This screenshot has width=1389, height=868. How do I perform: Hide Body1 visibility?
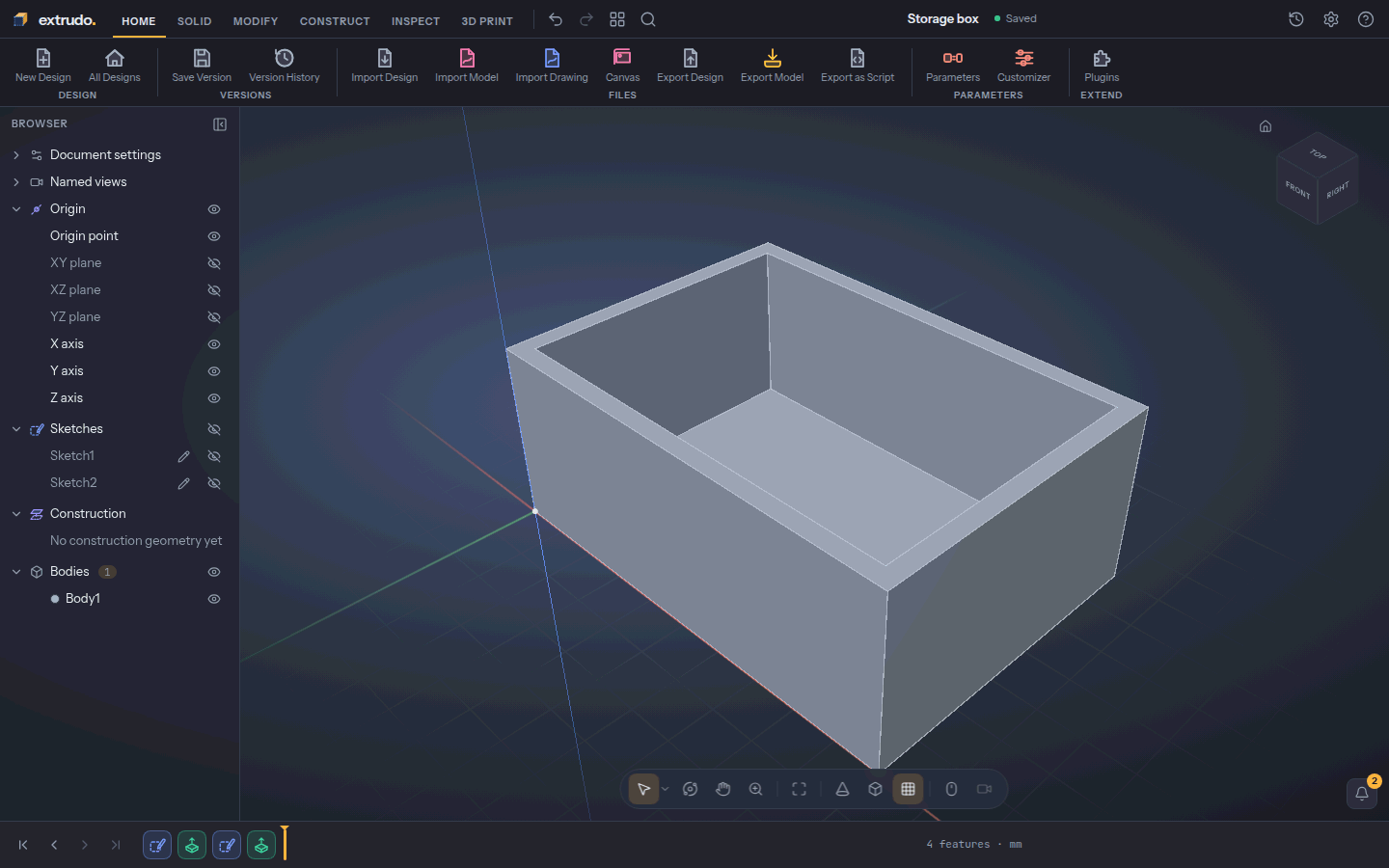pos(214,599)
